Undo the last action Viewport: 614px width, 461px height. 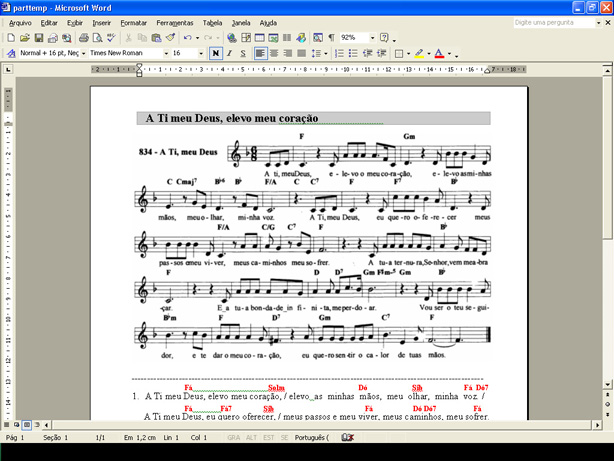pos(188,38)
